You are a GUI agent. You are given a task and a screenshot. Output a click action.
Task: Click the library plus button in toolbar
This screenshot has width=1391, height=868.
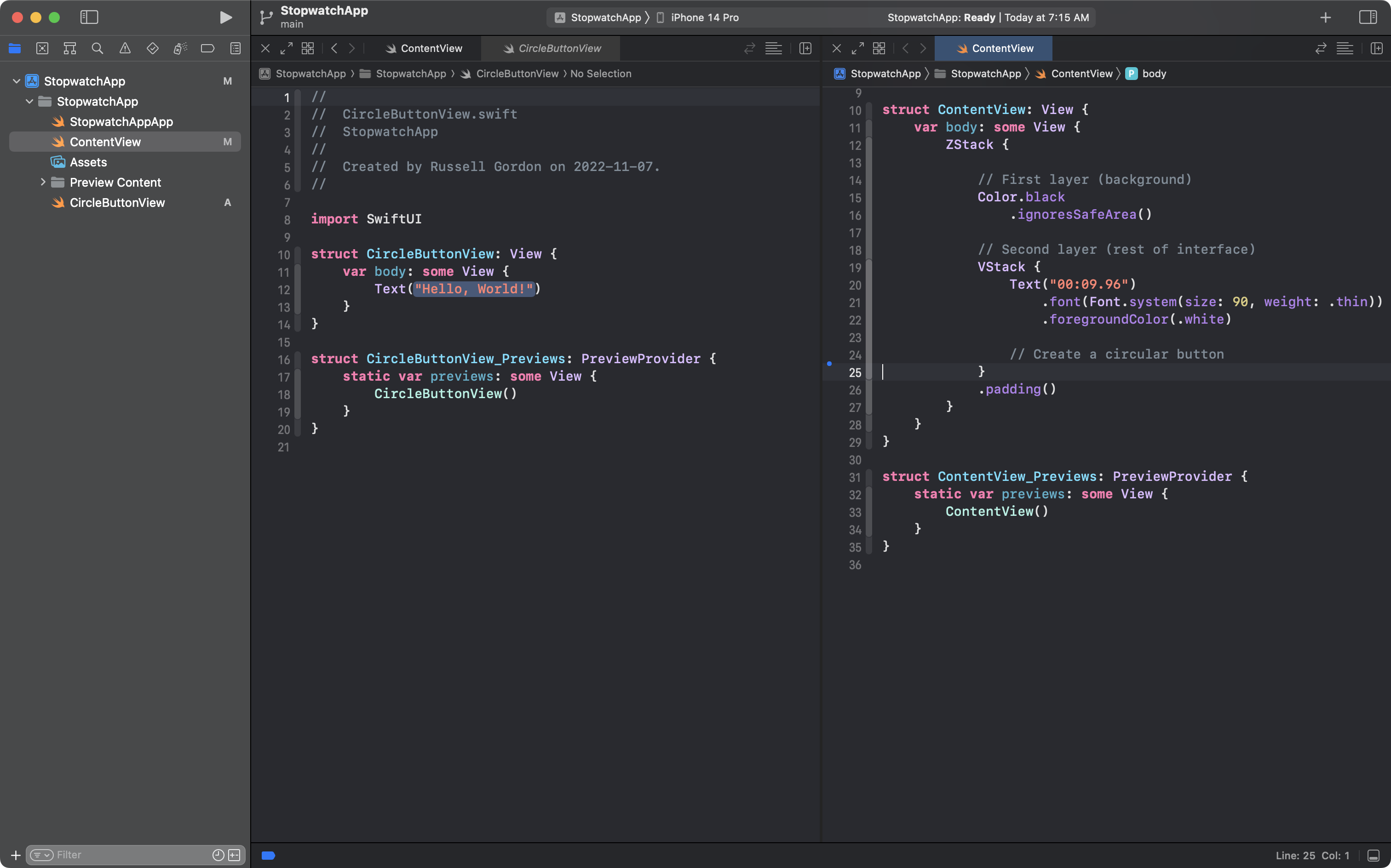[x=1325, y=17]
